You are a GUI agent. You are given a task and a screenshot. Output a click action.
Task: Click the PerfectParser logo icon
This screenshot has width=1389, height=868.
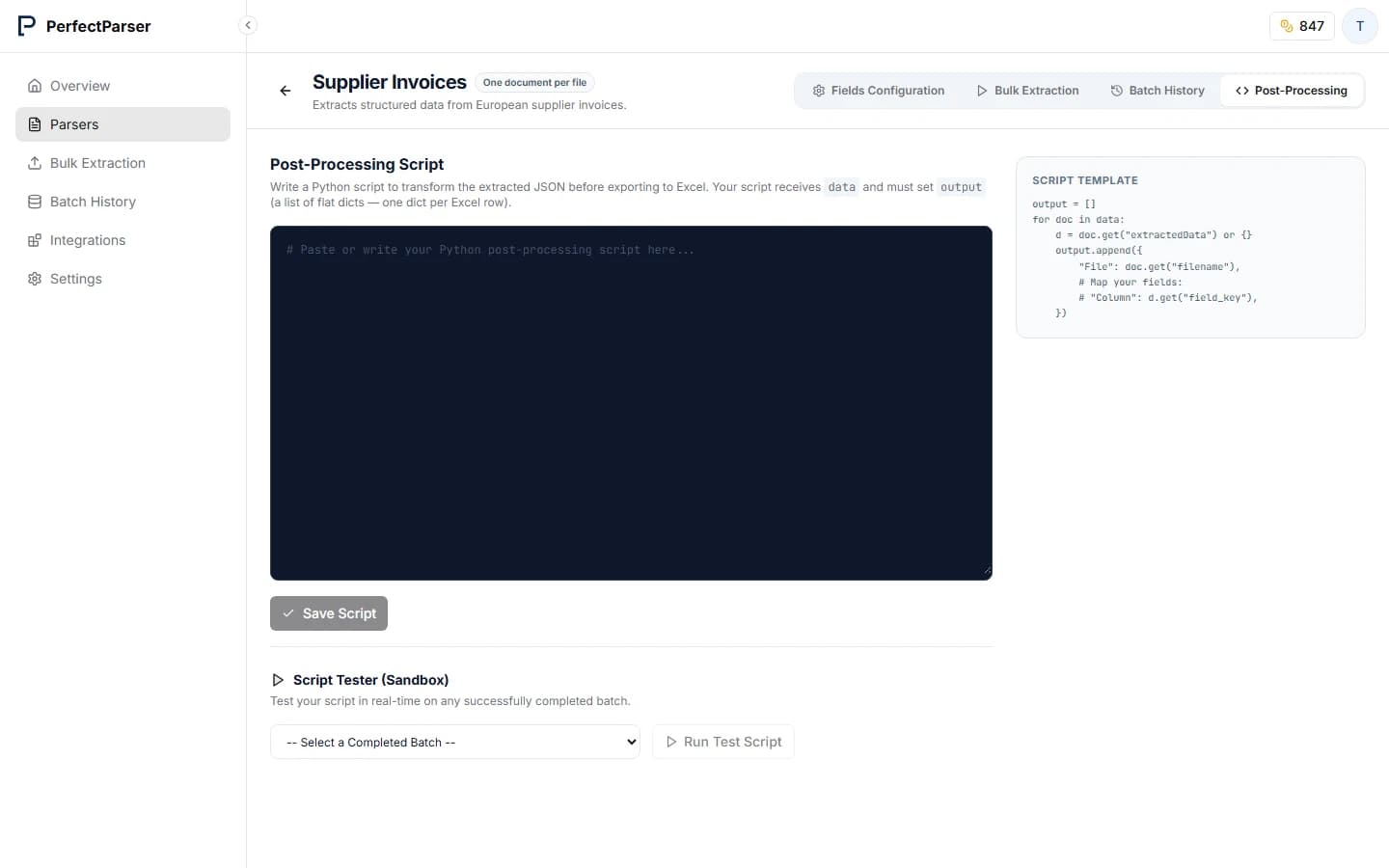point(27,26)
